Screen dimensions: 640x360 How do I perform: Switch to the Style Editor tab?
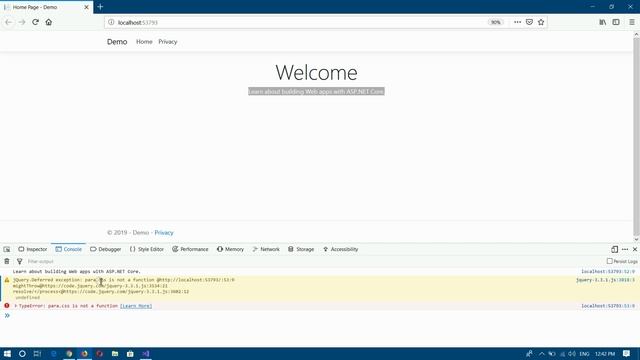pos(147,249)
